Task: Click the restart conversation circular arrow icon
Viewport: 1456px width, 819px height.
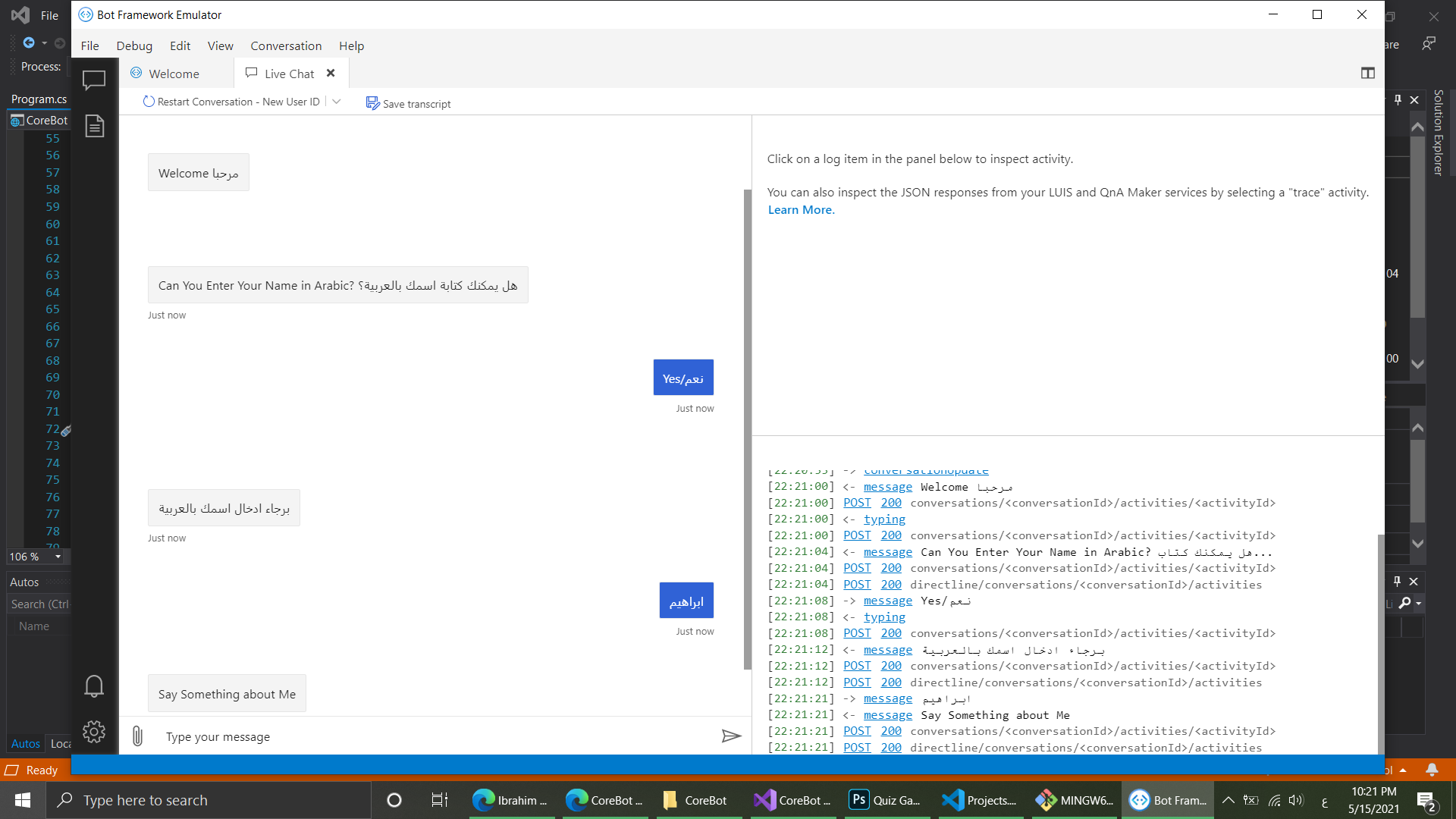Action: click(149, 102)
